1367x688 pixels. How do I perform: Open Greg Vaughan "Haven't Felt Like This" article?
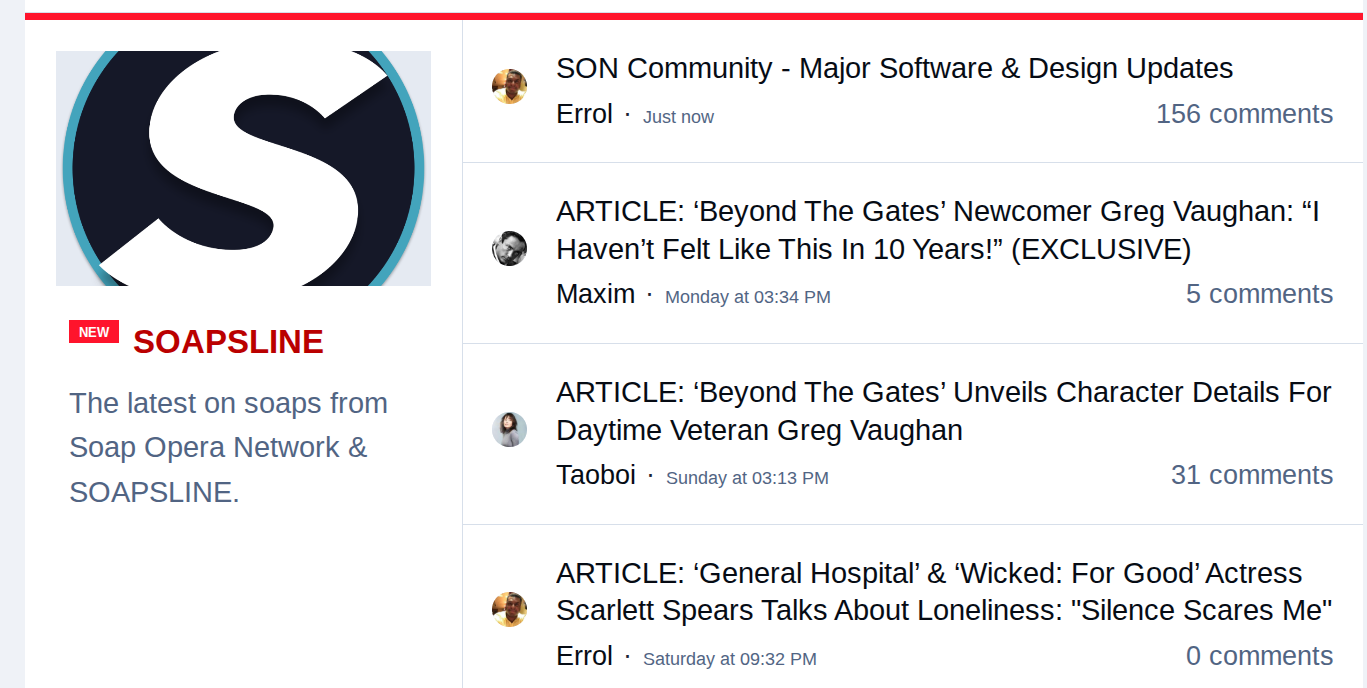pos(937,230)
